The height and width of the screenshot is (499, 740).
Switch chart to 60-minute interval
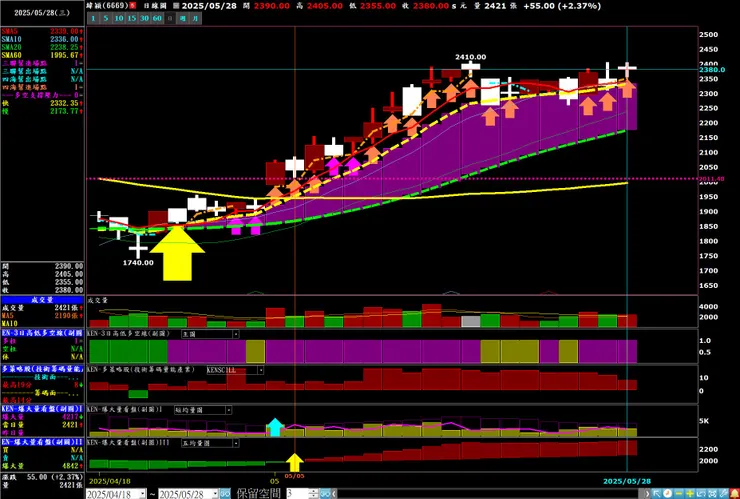(x=157, y=18)
